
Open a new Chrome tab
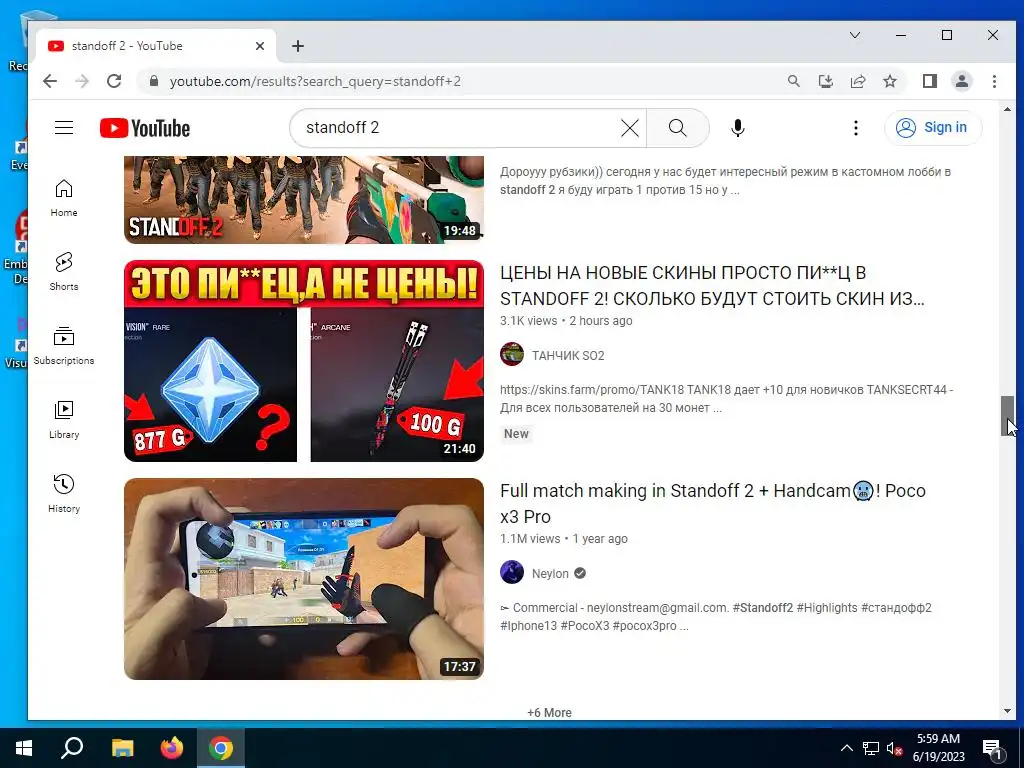click(298, 46)
